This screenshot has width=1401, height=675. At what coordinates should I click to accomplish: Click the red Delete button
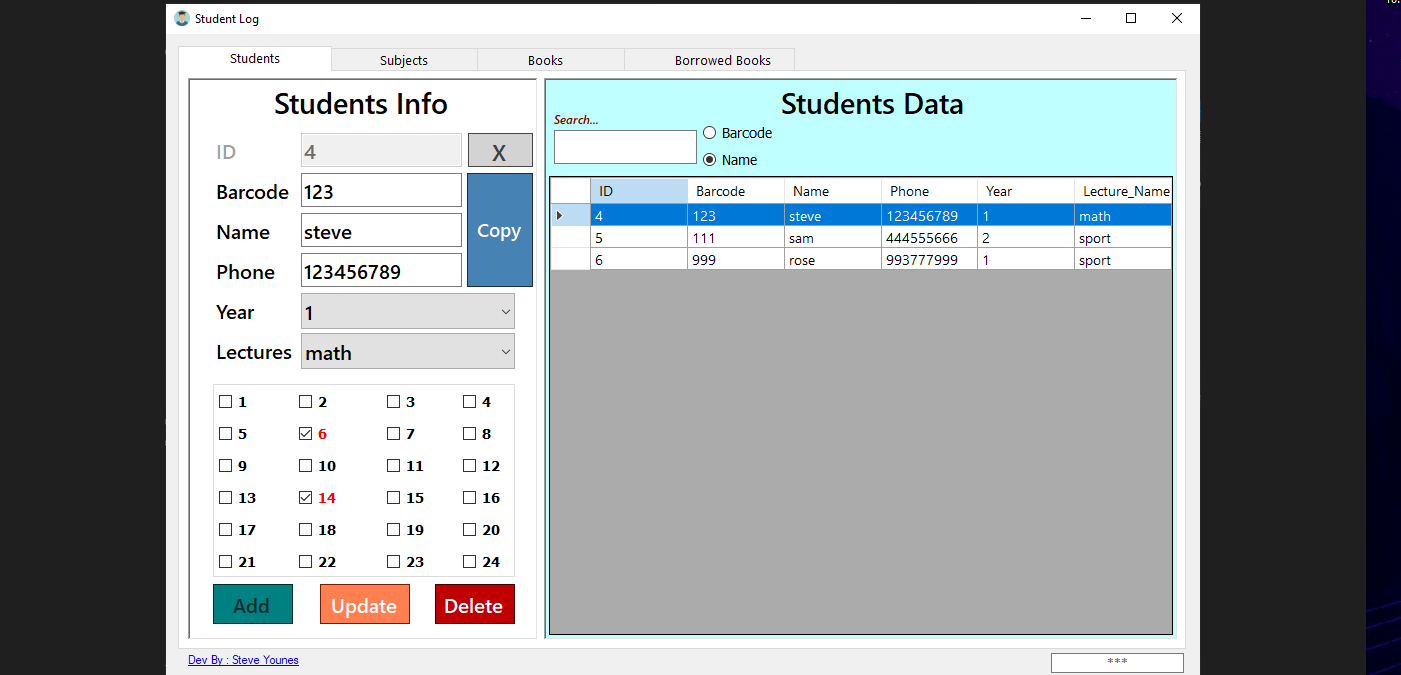pyautogui.click(x=474, y=605)
